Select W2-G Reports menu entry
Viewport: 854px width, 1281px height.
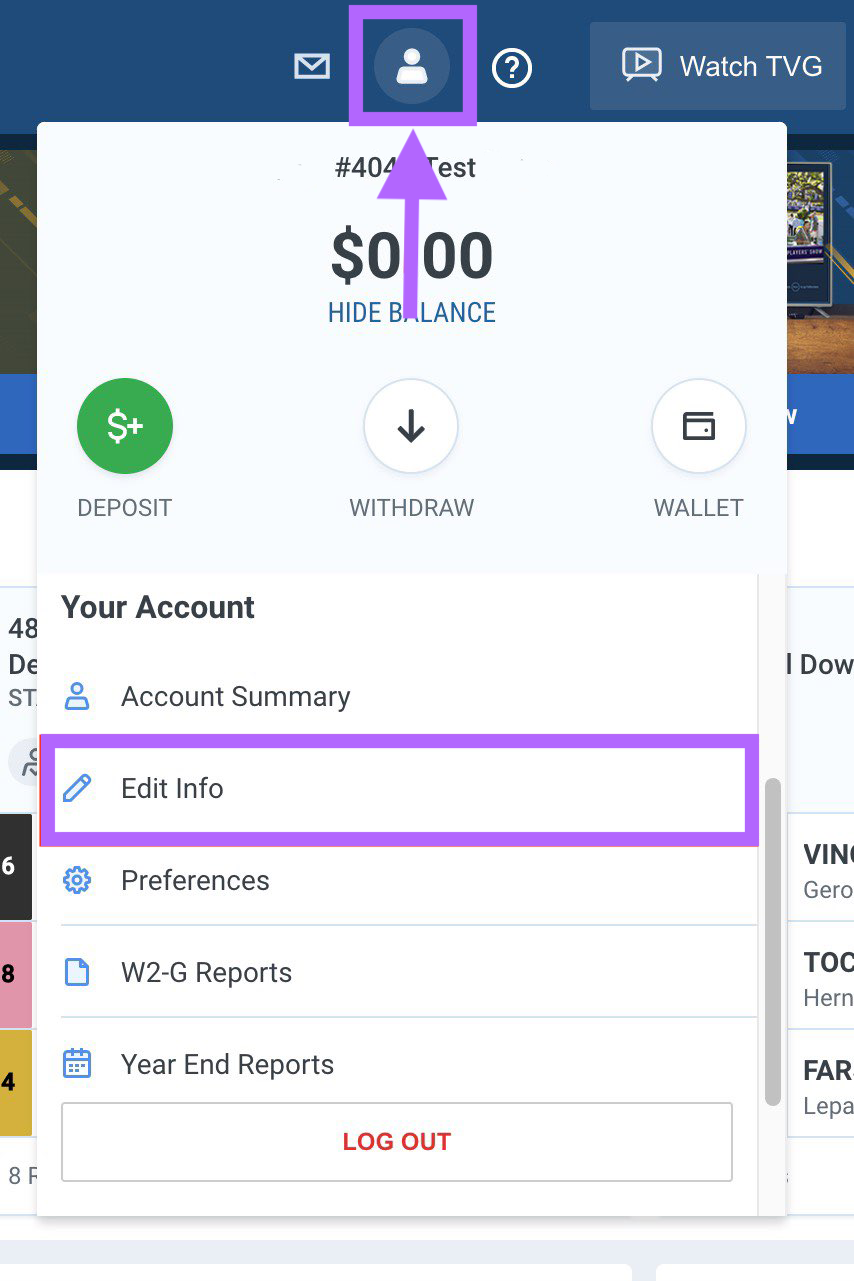(x=206, y=972)
